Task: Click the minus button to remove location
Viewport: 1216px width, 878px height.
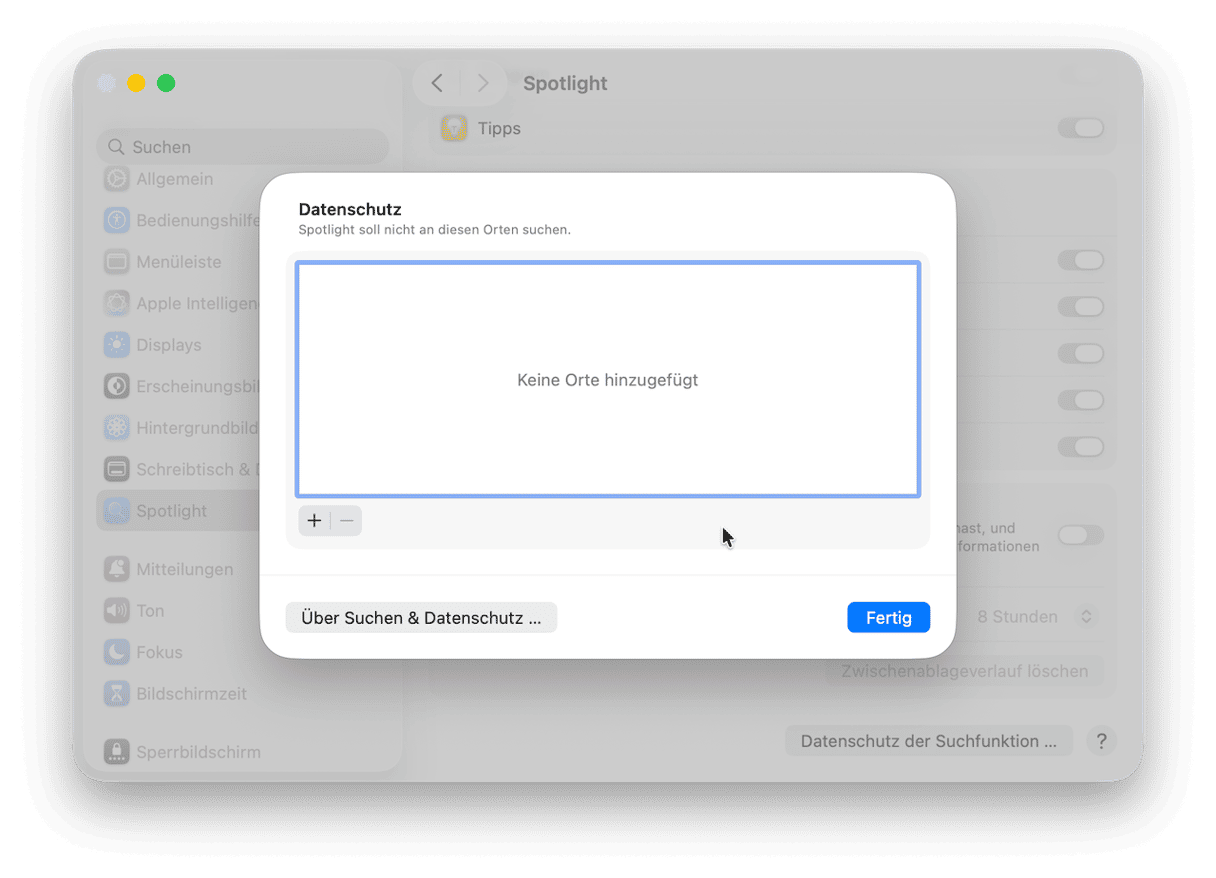Action: [x=347, y=521]
